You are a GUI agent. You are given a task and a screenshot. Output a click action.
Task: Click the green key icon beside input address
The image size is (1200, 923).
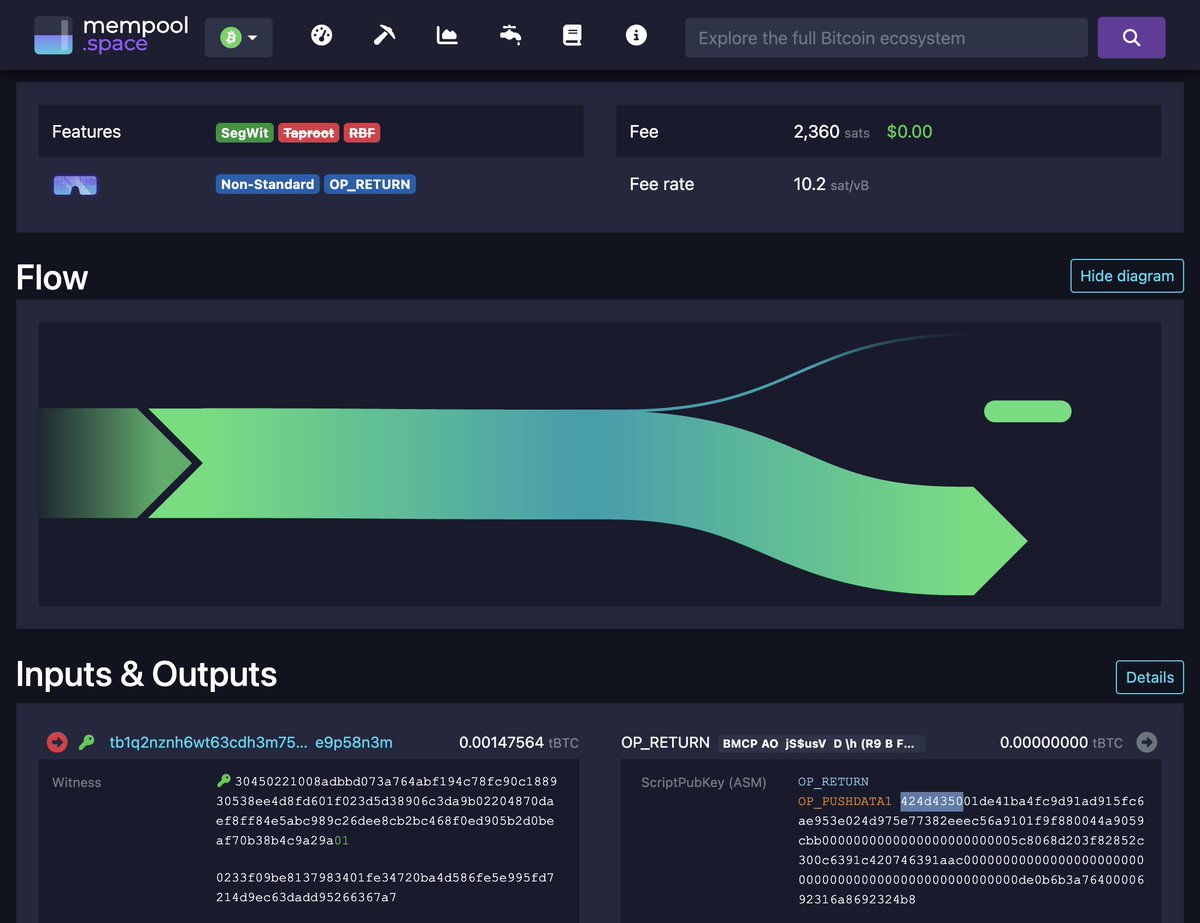tap(87, 742)
